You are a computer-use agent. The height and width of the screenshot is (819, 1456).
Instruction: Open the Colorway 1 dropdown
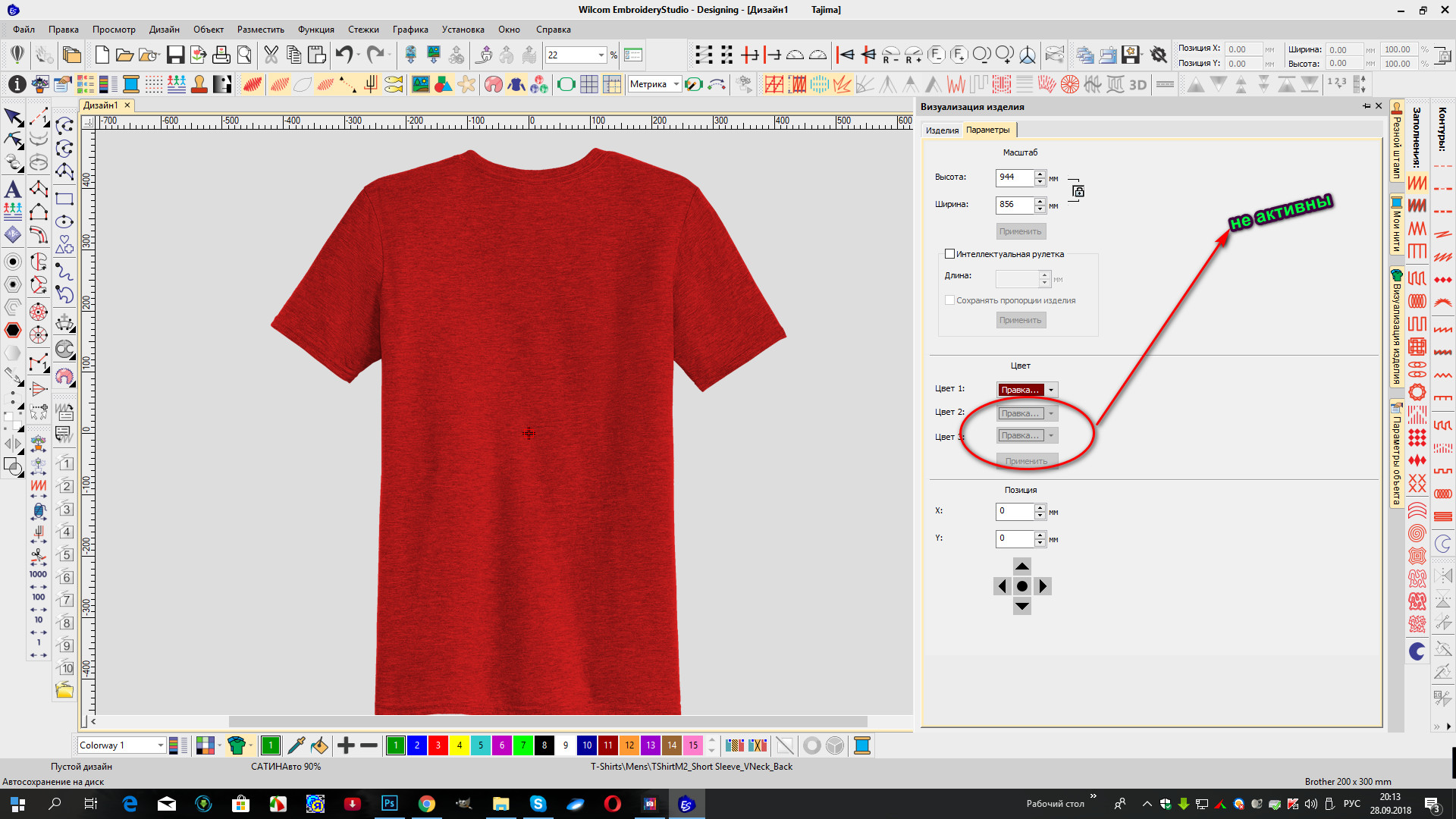coord(160,745)
